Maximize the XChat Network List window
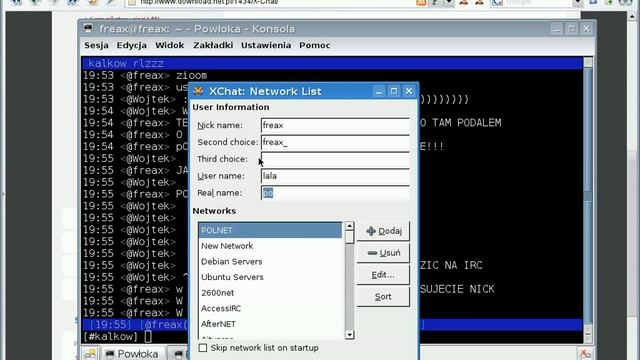 pyautogui.click(x=394, y=91)
